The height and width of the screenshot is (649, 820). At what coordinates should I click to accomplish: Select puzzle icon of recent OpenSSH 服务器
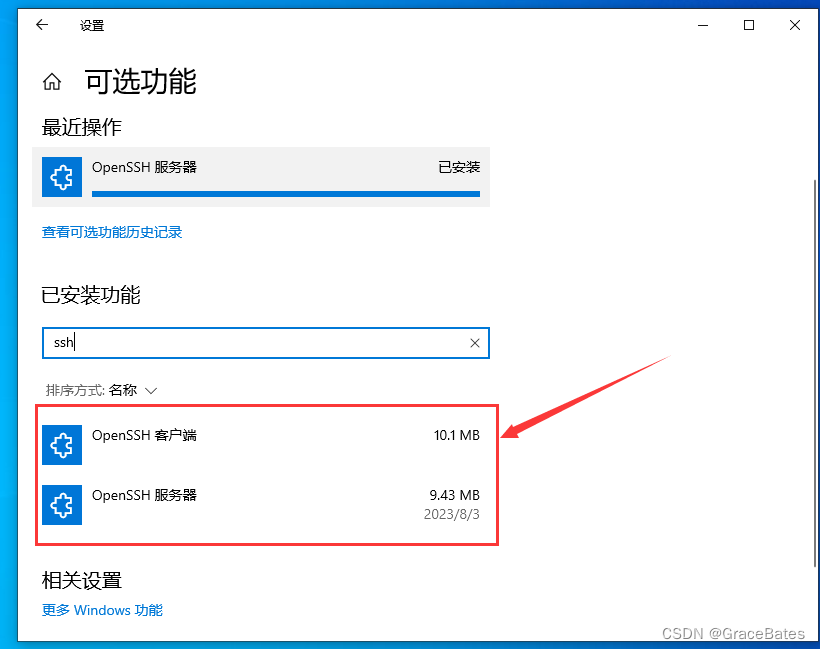tap(62, 177)
